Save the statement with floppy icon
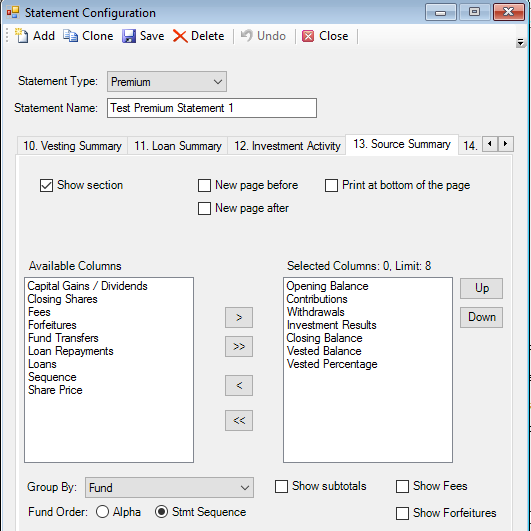Image resolution: width=531 pixels, height=531 pixels. click(x=129, y=36)
